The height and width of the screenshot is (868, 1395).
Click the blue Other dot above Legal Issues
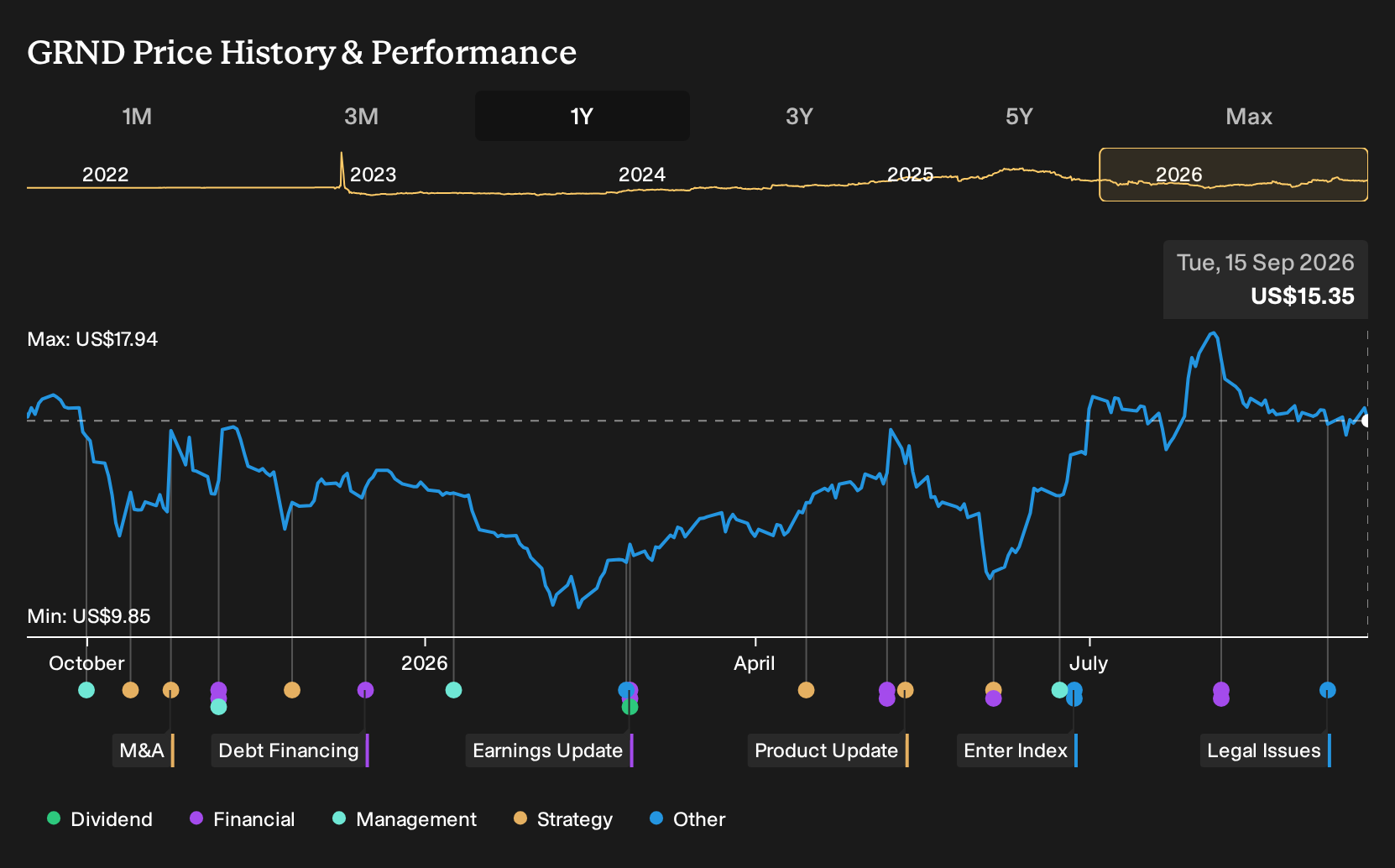click(x=1327, y=690)
